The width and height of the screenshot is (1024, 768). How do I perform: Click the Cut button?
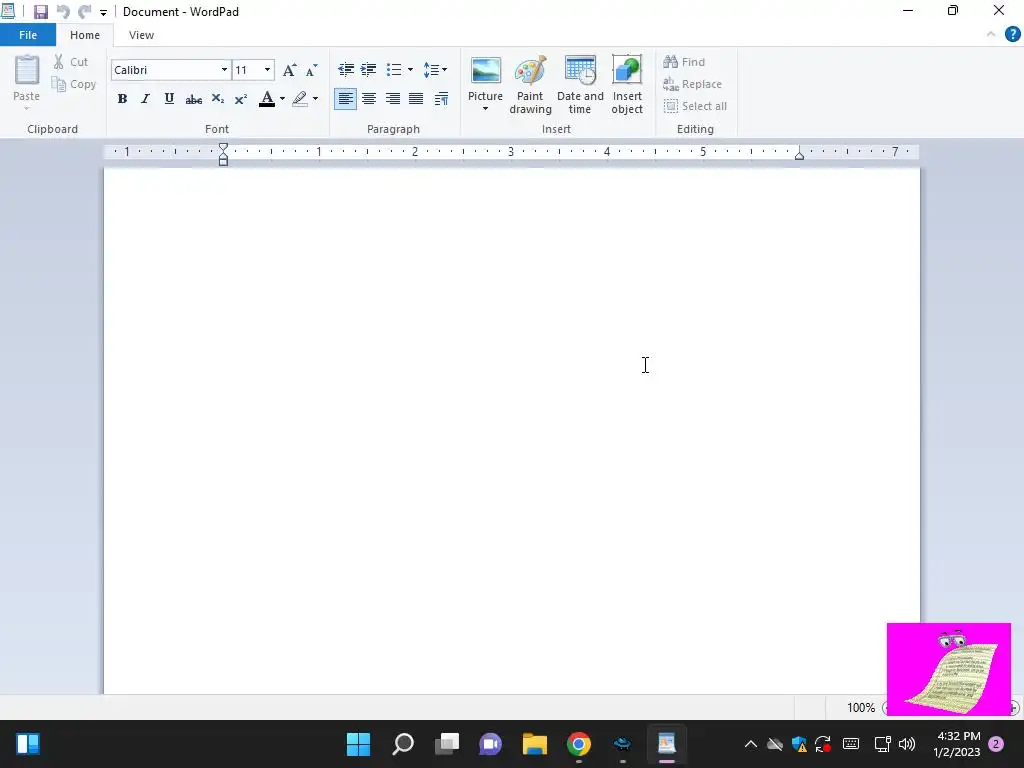(71, 62)
